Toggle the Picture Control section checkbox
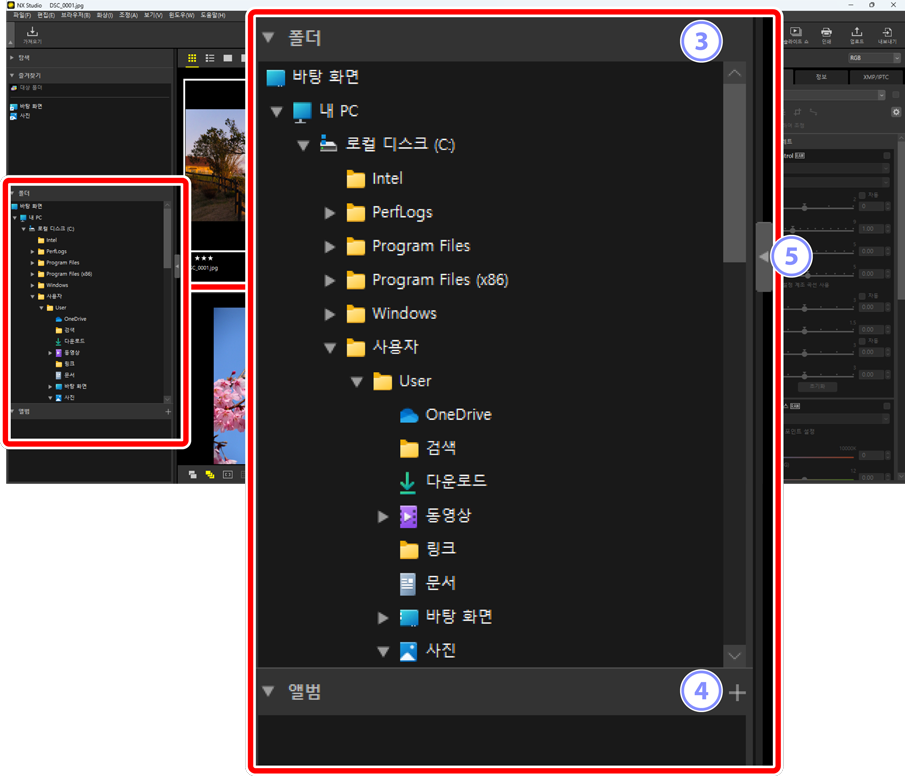905x776 pixels. pos(887,156)
